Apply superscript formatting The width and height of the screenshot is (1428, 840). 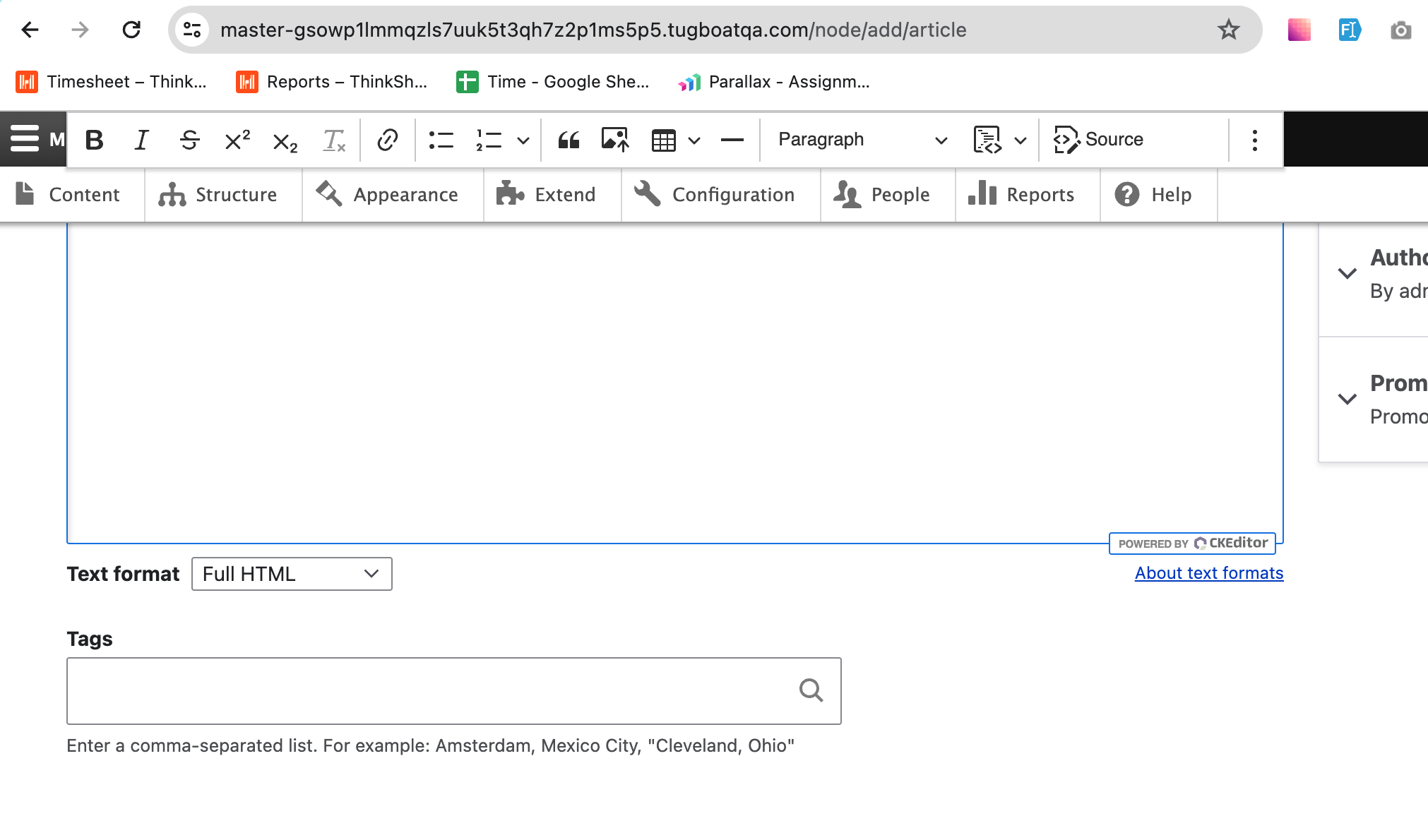[x=236, y=139]
